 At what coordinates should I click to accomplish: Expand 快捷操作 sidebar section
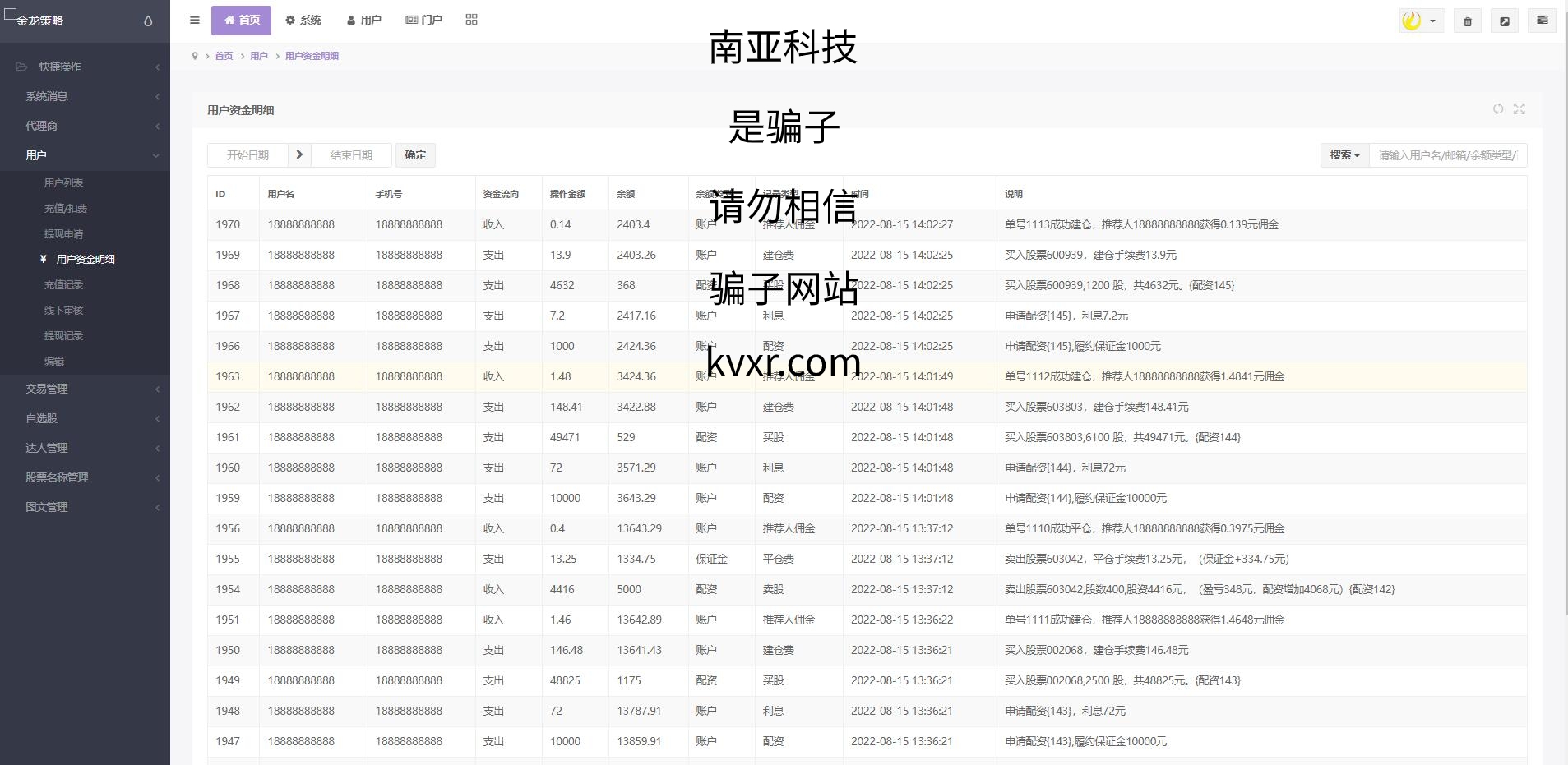pos(85,67)
